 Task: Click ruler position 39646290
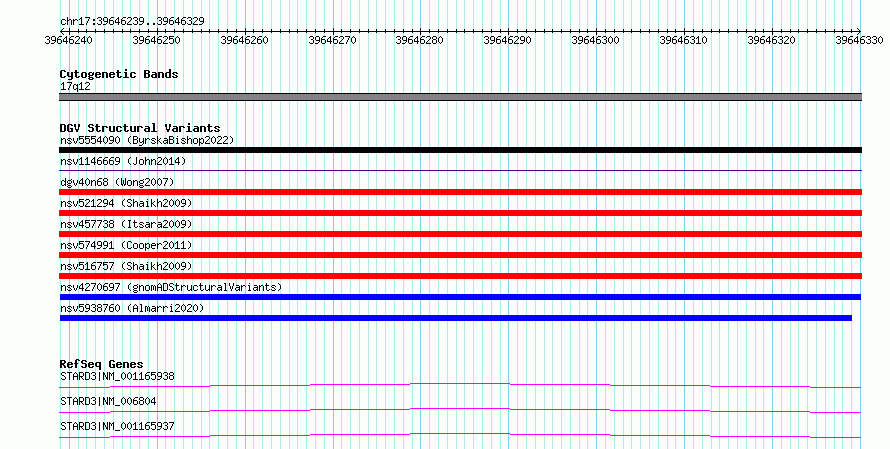[x=507, y=40]
